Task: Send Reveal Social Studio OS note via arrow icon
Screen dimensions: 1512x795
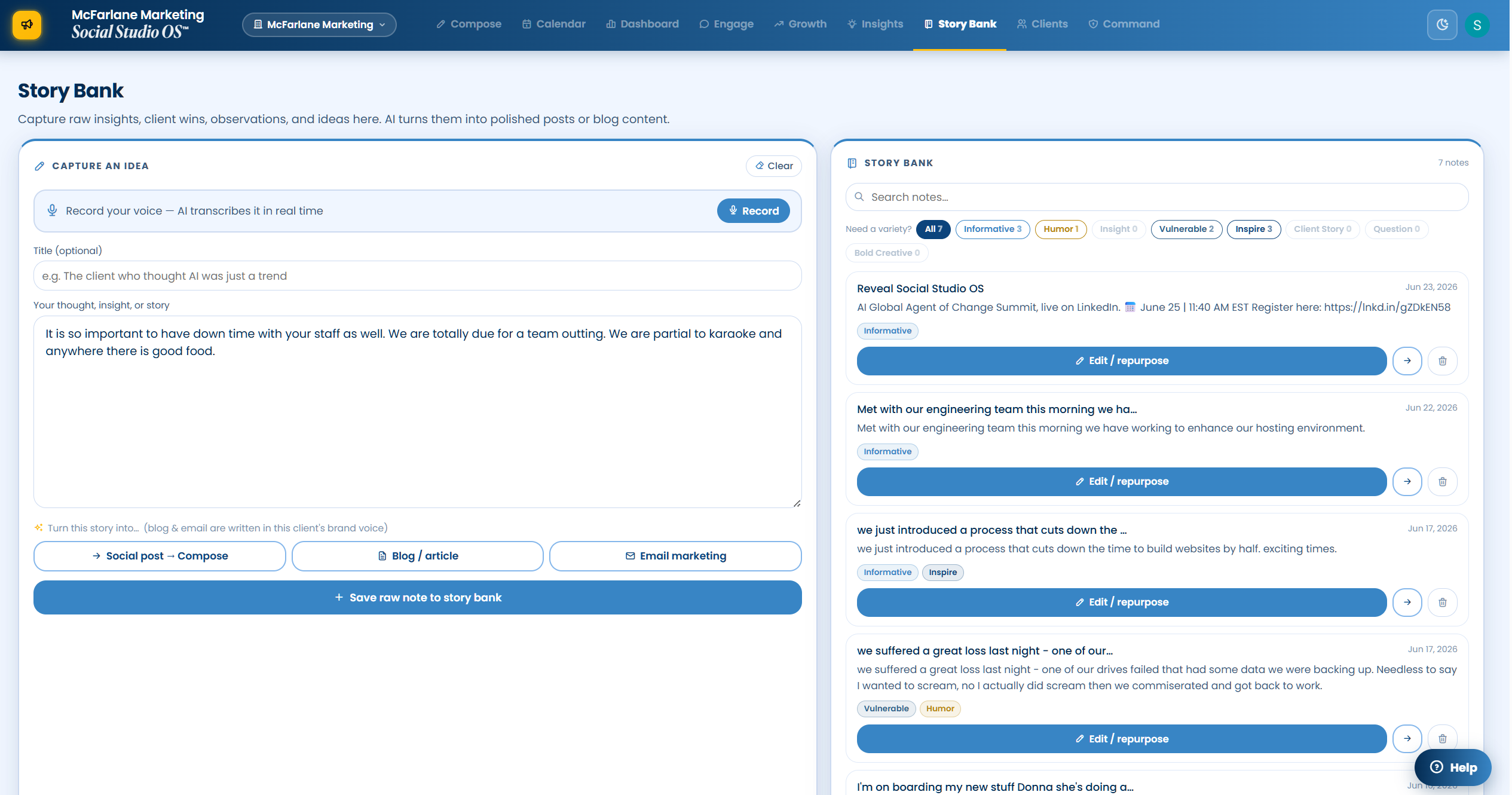Action: [x=1407, y=360]
